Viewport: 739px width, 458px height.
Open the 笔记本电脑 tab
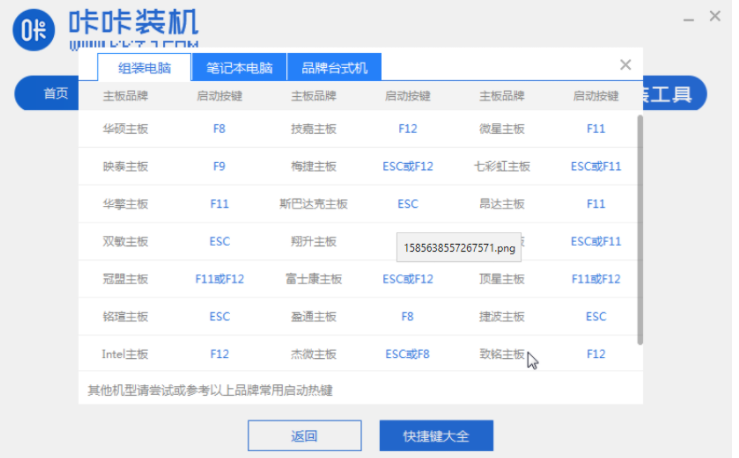coord(239,68)
